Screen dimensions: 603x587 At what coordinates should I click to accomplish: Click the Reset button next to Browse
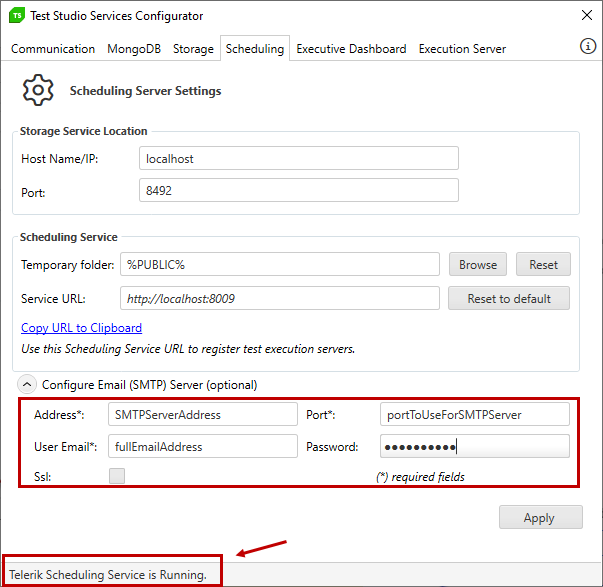[x=543, y=264]
